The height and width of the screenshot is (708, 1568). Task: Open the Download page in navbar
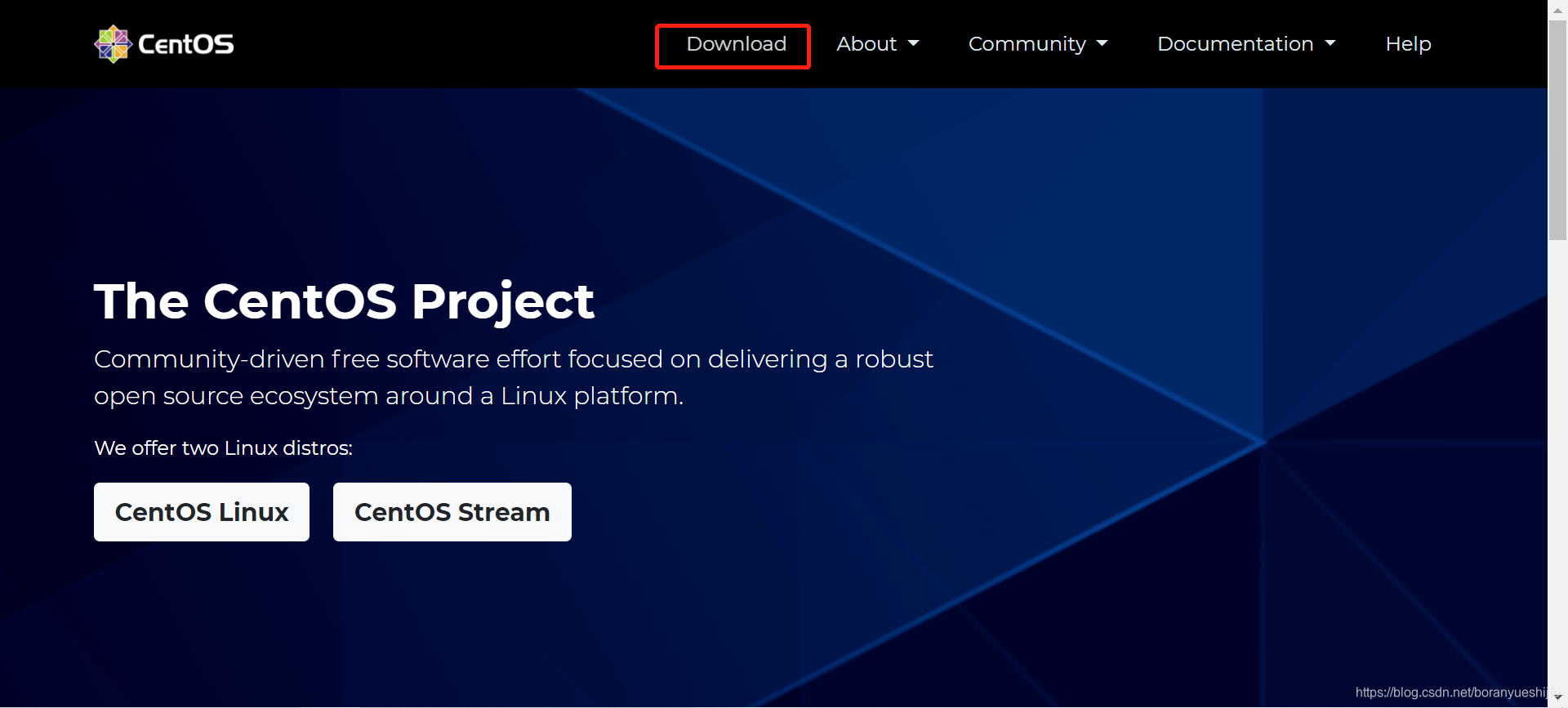(736, 44)
